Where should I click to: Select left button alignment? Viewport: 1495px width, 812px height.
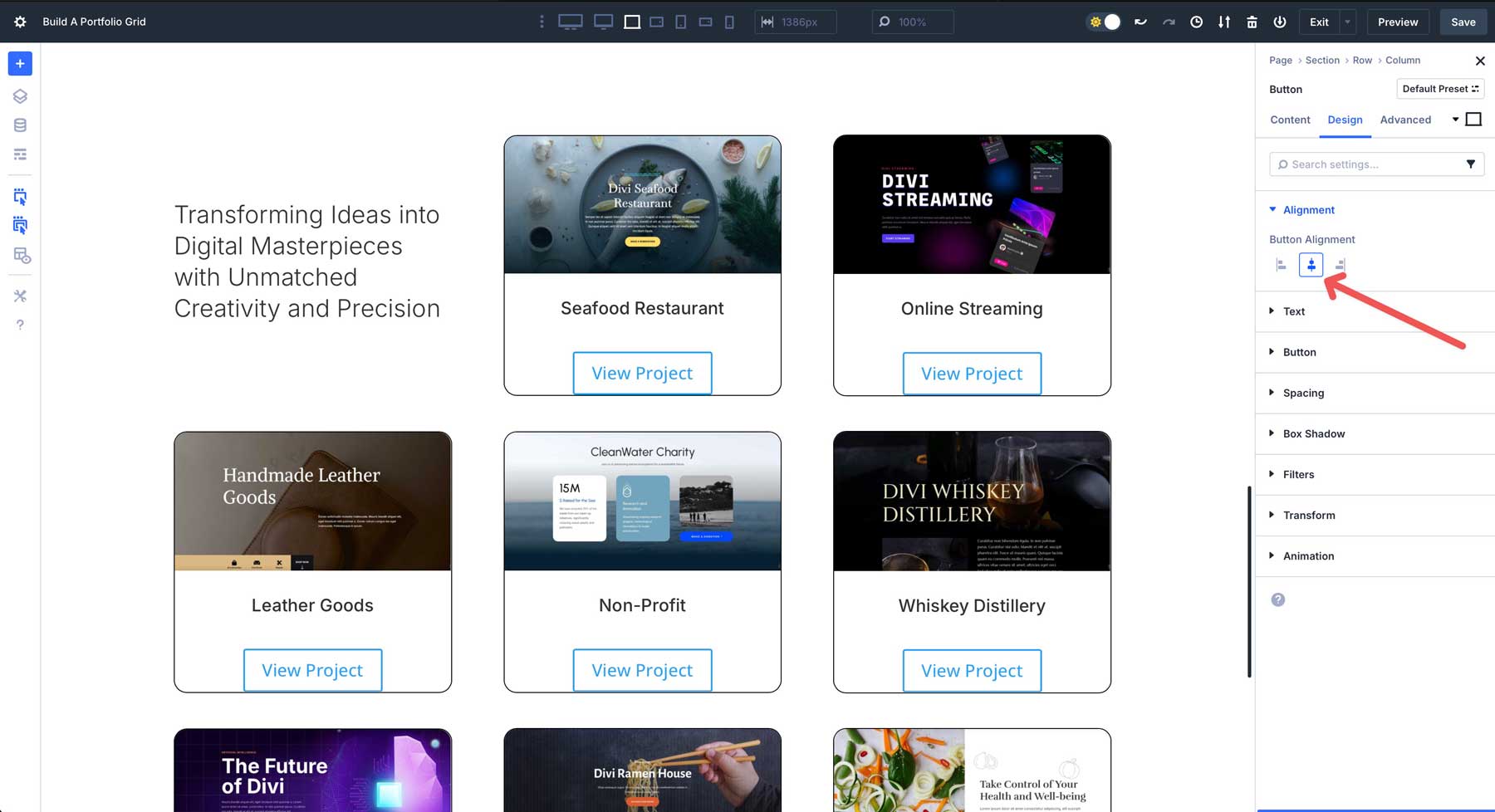click(1279, 264)
